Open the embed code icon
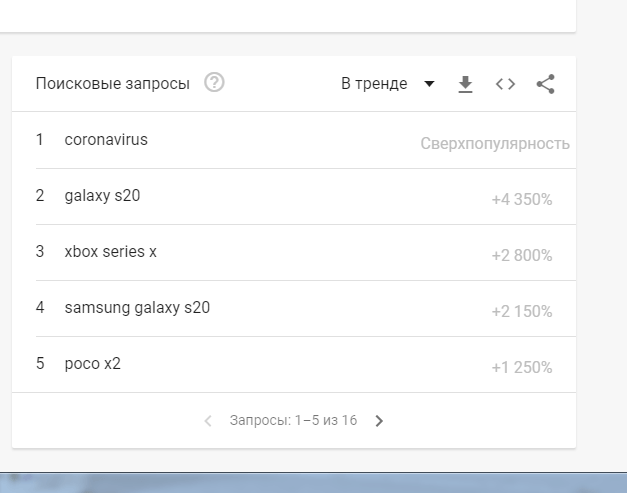Image resolution: width=627 pixels, height=493 pixels. 505,84
